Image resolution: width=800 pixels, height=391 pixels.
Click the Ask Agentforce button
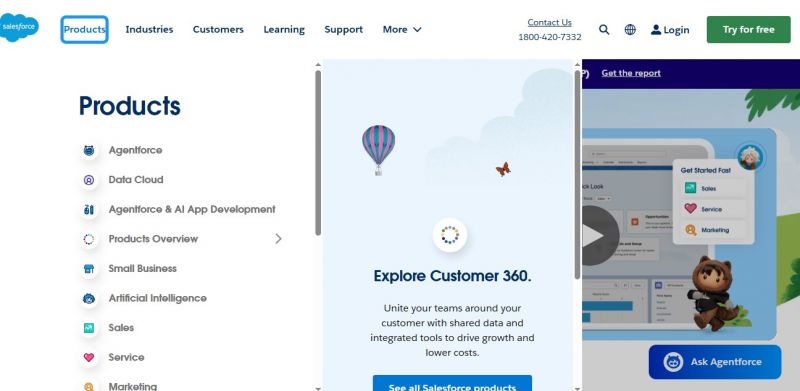715,362
